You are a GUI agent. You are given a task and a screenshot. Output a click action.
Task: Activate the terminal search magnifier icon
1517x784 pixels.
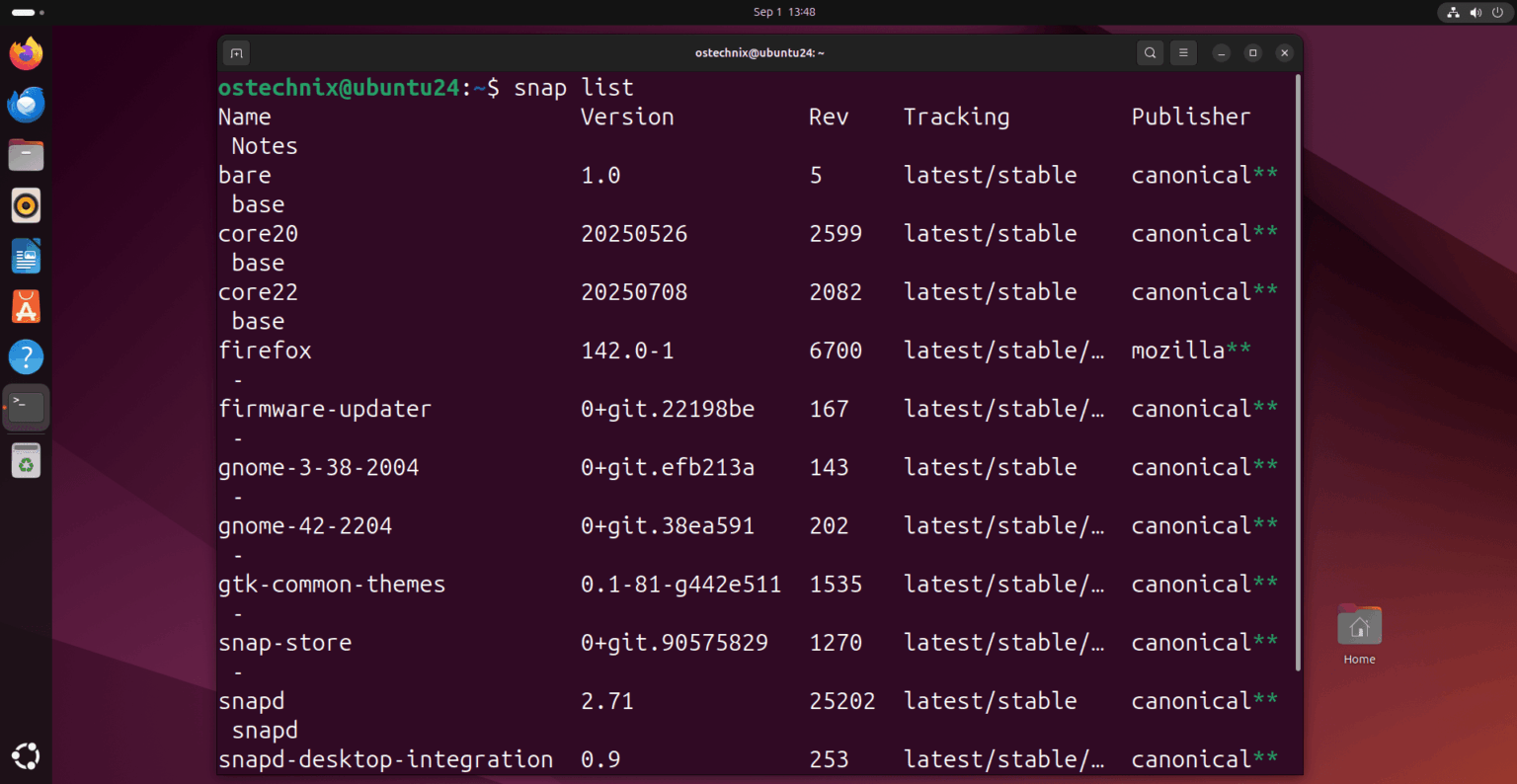coord(1150,52)
